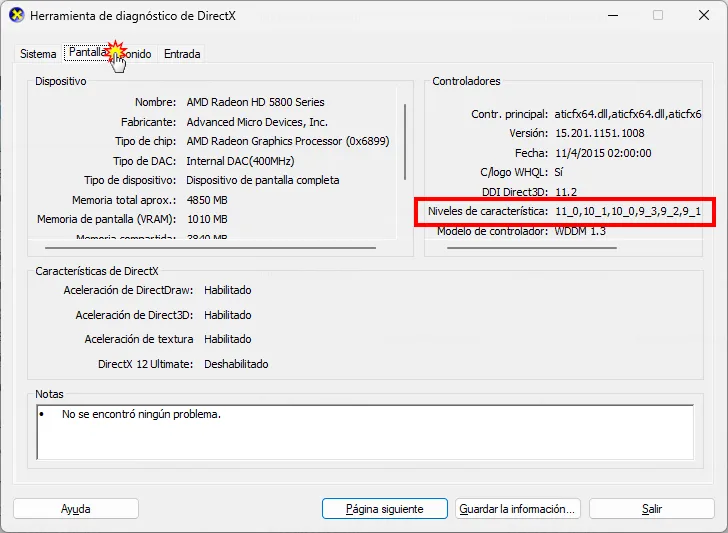Select the Pantalla tab
This screenshot has height=533, width=728.
point(88,52)
